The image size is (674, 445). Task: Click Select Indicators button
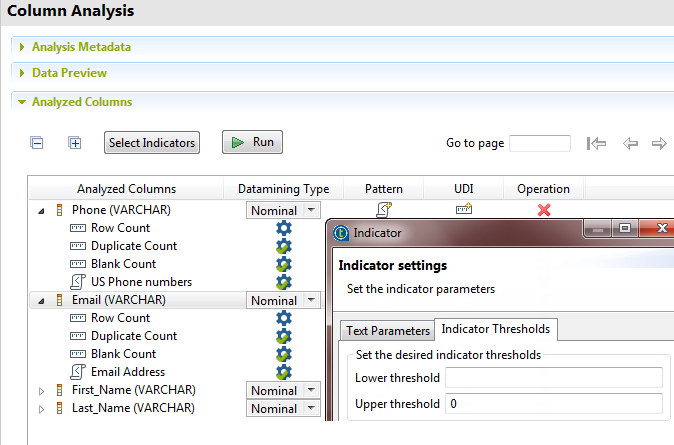(x=152, y=143)
